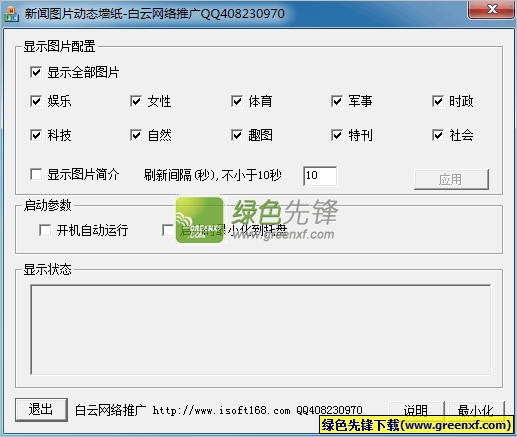Toggle the 特刊 category checkbox

(337, 135)
